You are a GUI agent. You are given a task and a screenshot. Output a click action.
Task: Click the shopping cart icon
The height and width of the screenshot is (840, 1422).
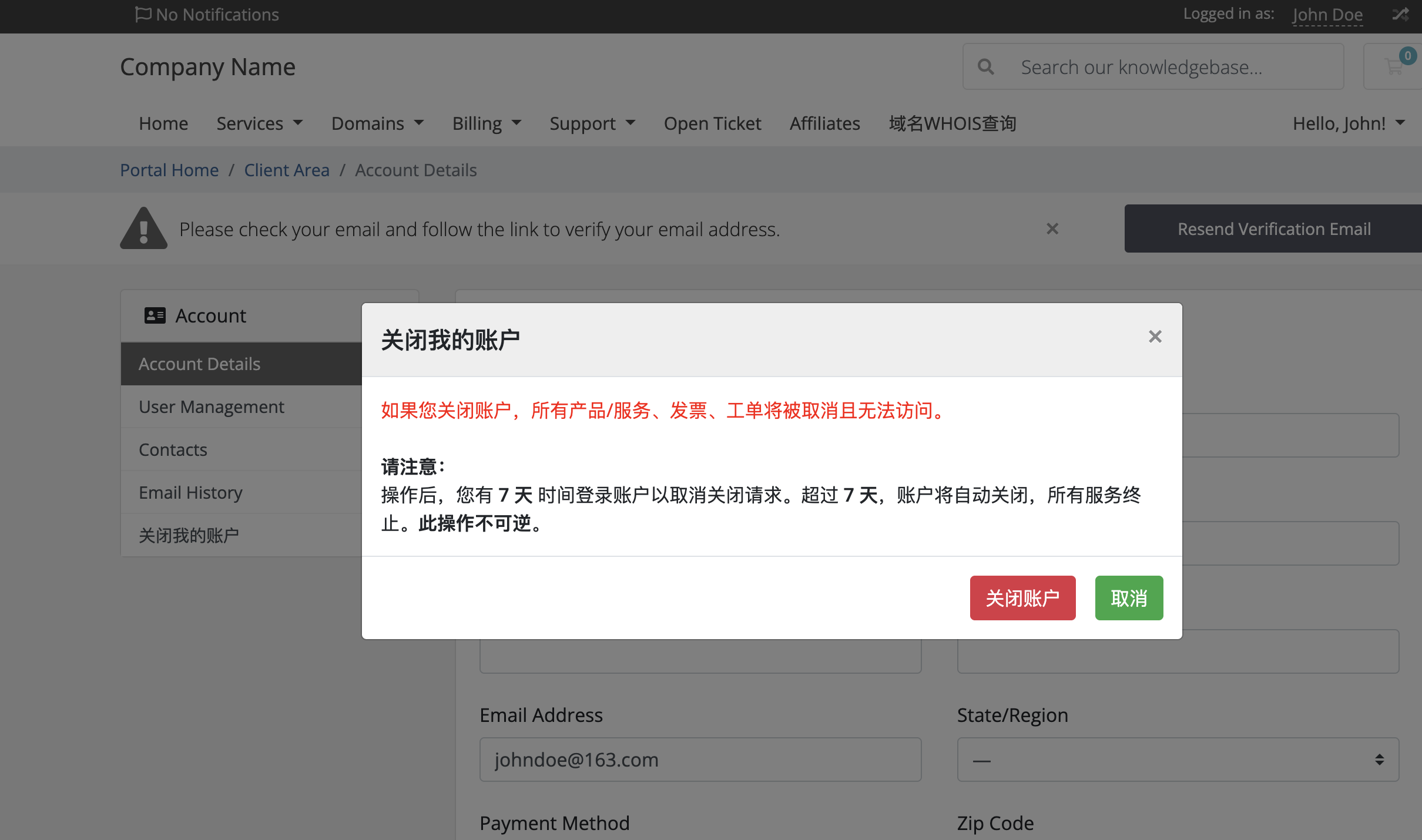tap(1394, 67)
